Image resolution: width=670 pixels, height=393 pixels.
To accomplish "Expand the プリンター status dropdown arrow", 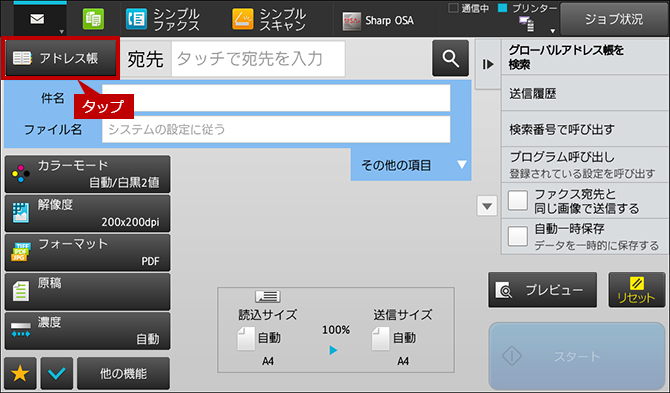I will click(x=552, y=31).
